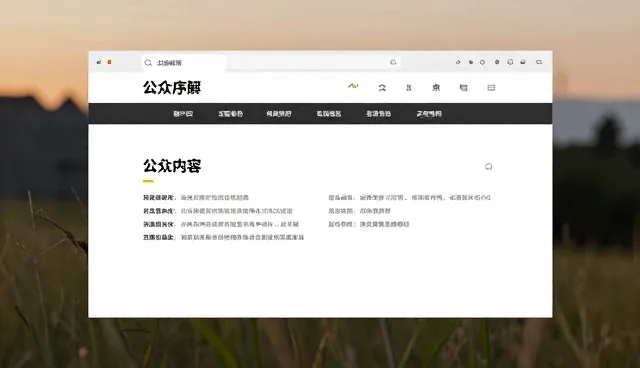Viewport: 640px width, 368px height.
Task: Click the green squiggle icon in site header
Action: tap(353, 86)
